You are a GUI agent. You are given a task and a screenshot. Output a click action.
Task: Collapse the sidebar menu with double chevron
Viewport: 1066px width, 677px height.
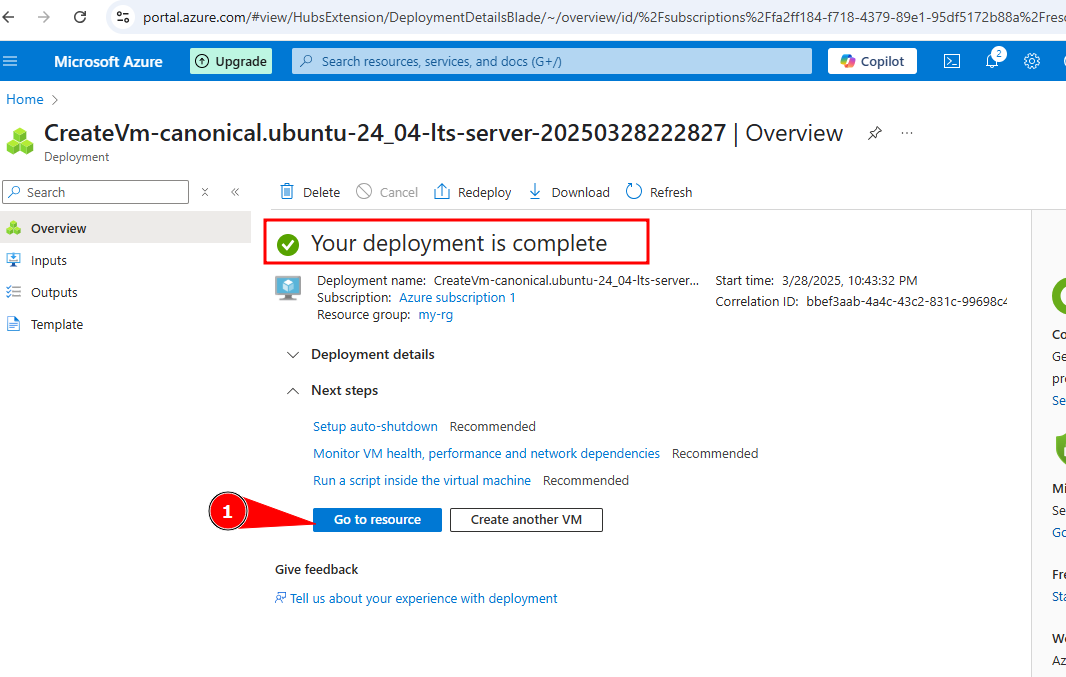coord(235,192)
